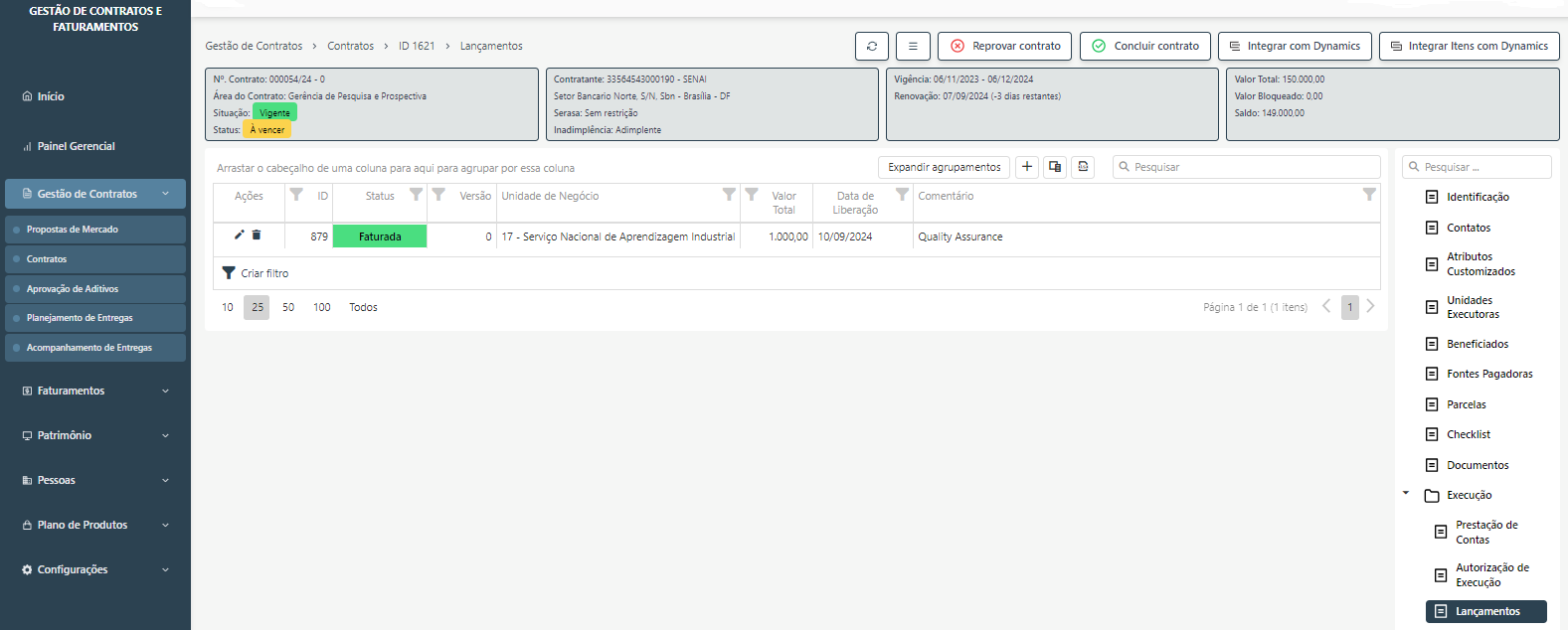Open filter icon in the ID column

(x=296, y=195)
